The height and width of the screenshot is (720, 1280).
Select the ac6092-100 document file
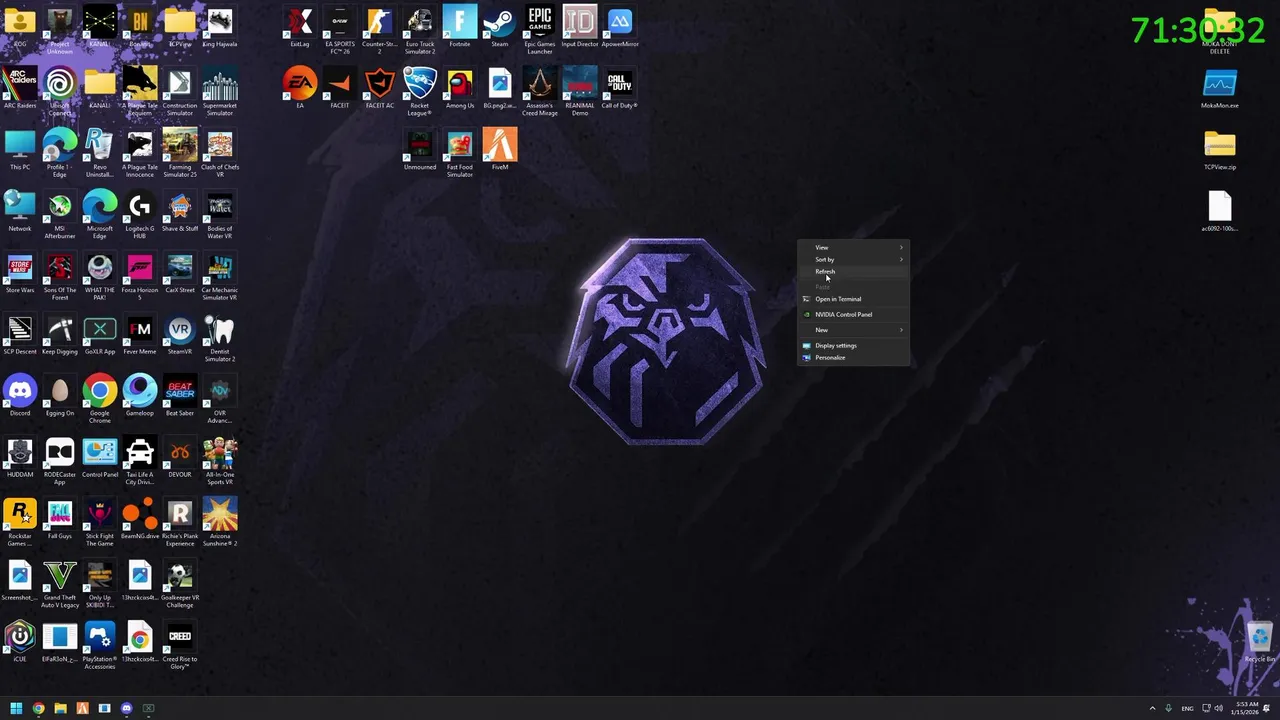(1220, 212)
